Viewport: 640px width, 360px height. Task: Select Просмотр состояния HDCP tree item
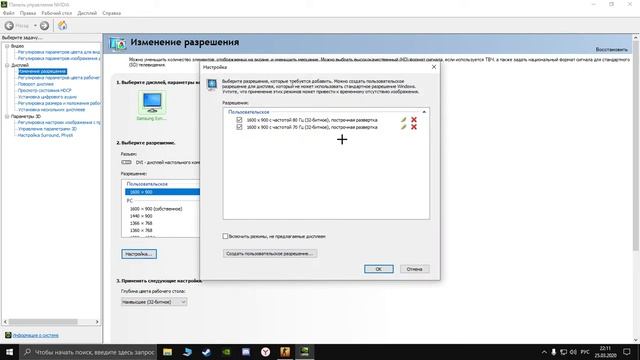point(44,90)
